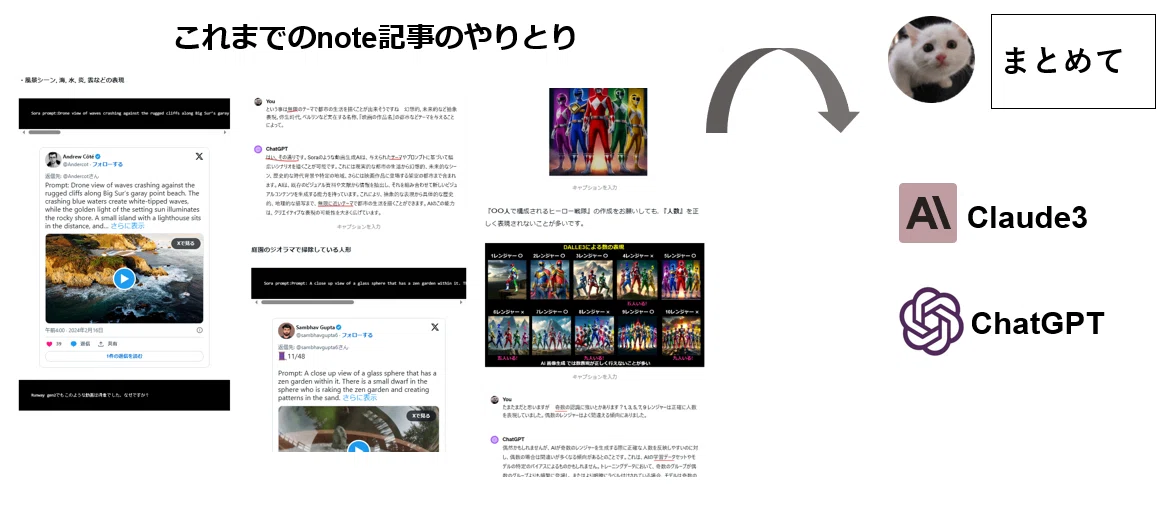Screen dimensions: 1176x523
Task: Open the DALLE3 ranger count comparison grid
Action: (x=595, y=305)
